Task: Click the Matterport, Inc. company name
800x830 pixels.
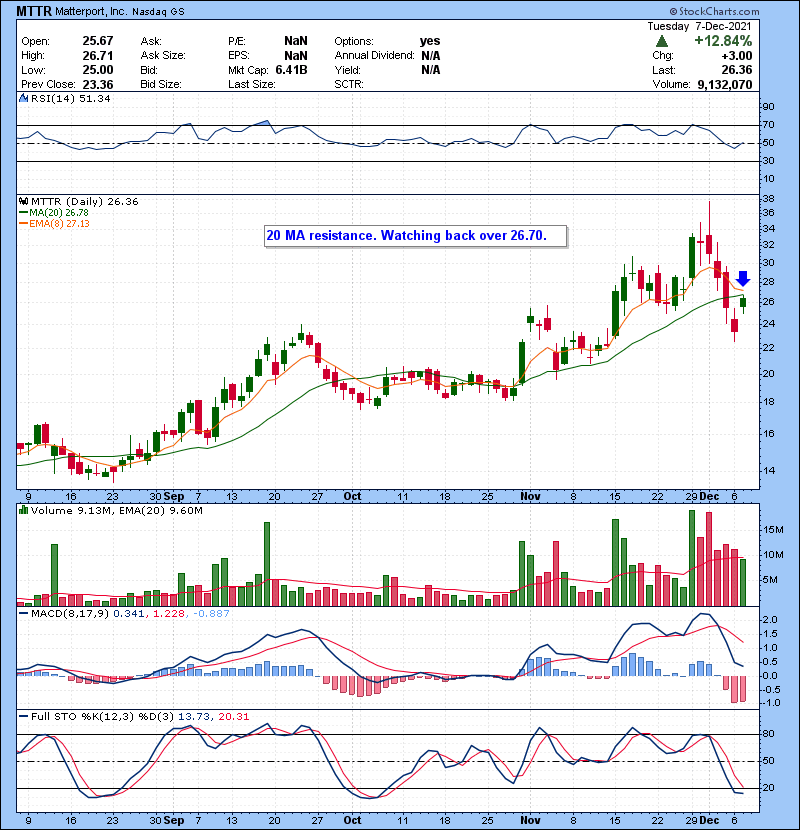Action: 91,12
